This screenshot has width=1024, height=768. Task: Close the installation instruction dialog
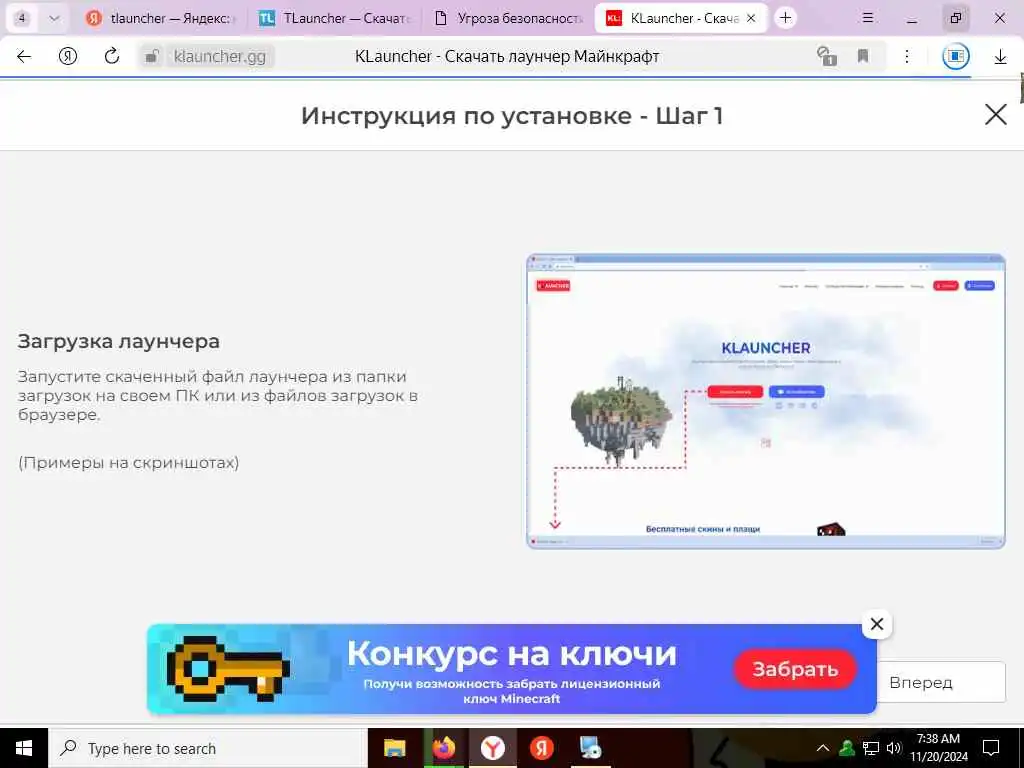995,115
